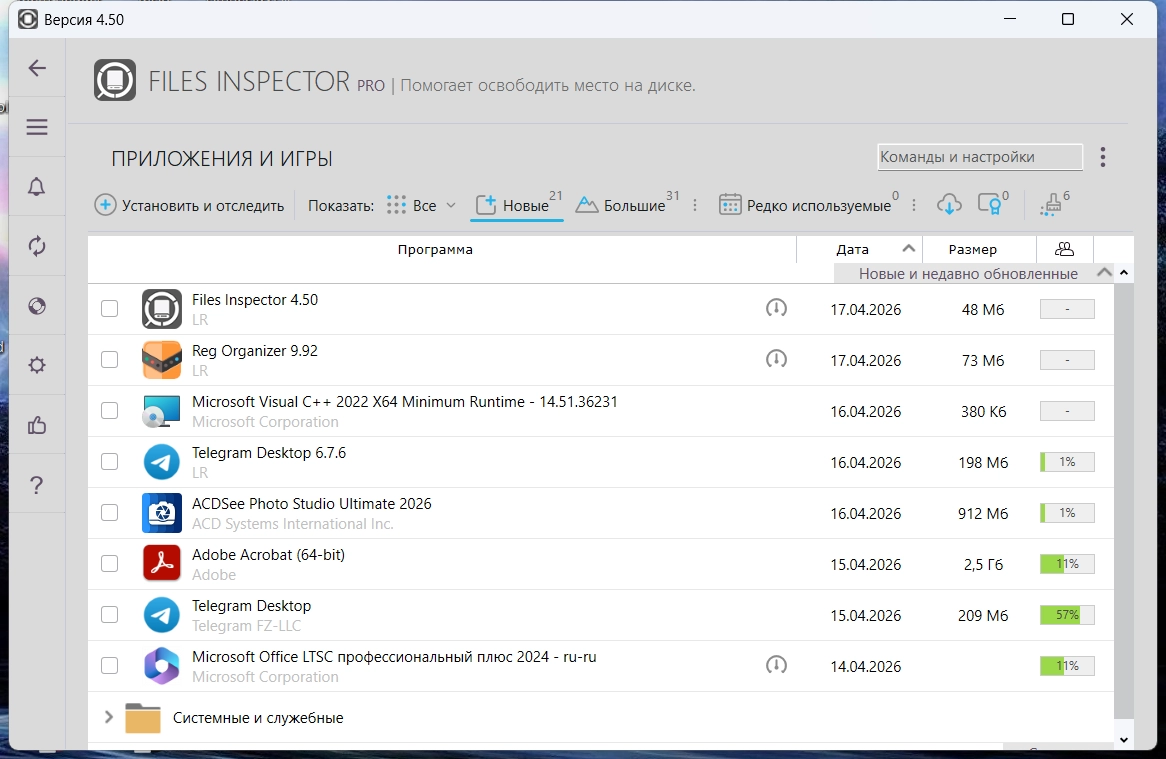Click clock icon on Reg Organizer row
1166x759 pixels.
coord(776,359)
